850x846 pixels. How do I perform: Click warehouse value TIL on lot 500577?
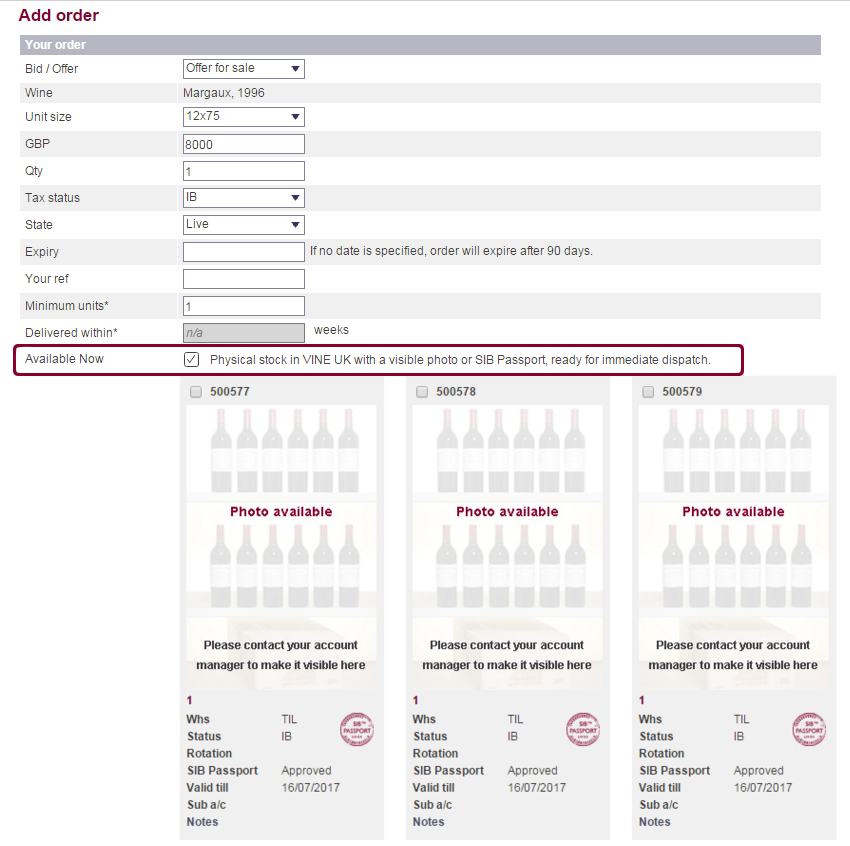coord(289,719)
